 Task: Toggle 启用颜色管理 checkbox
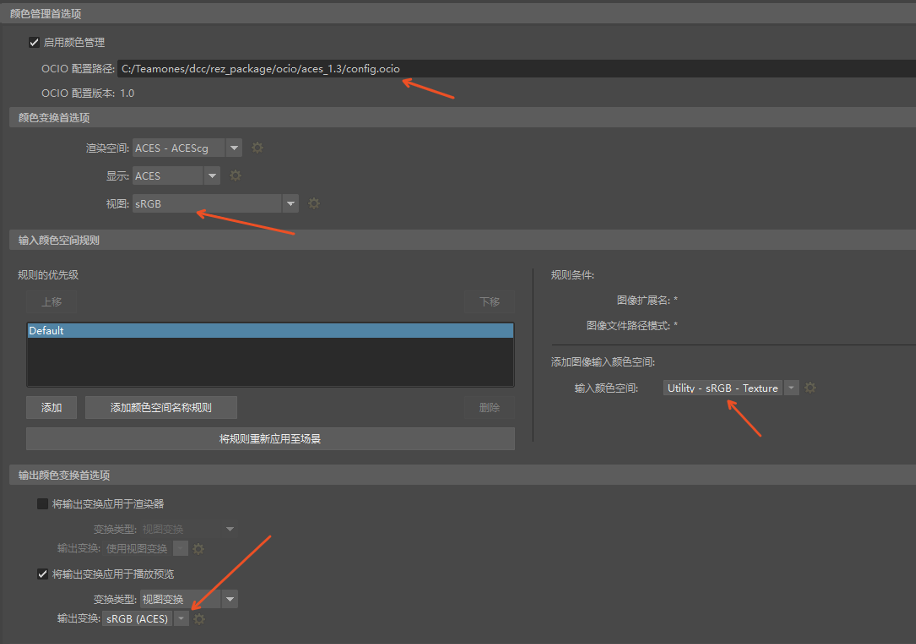coord(35,42)
